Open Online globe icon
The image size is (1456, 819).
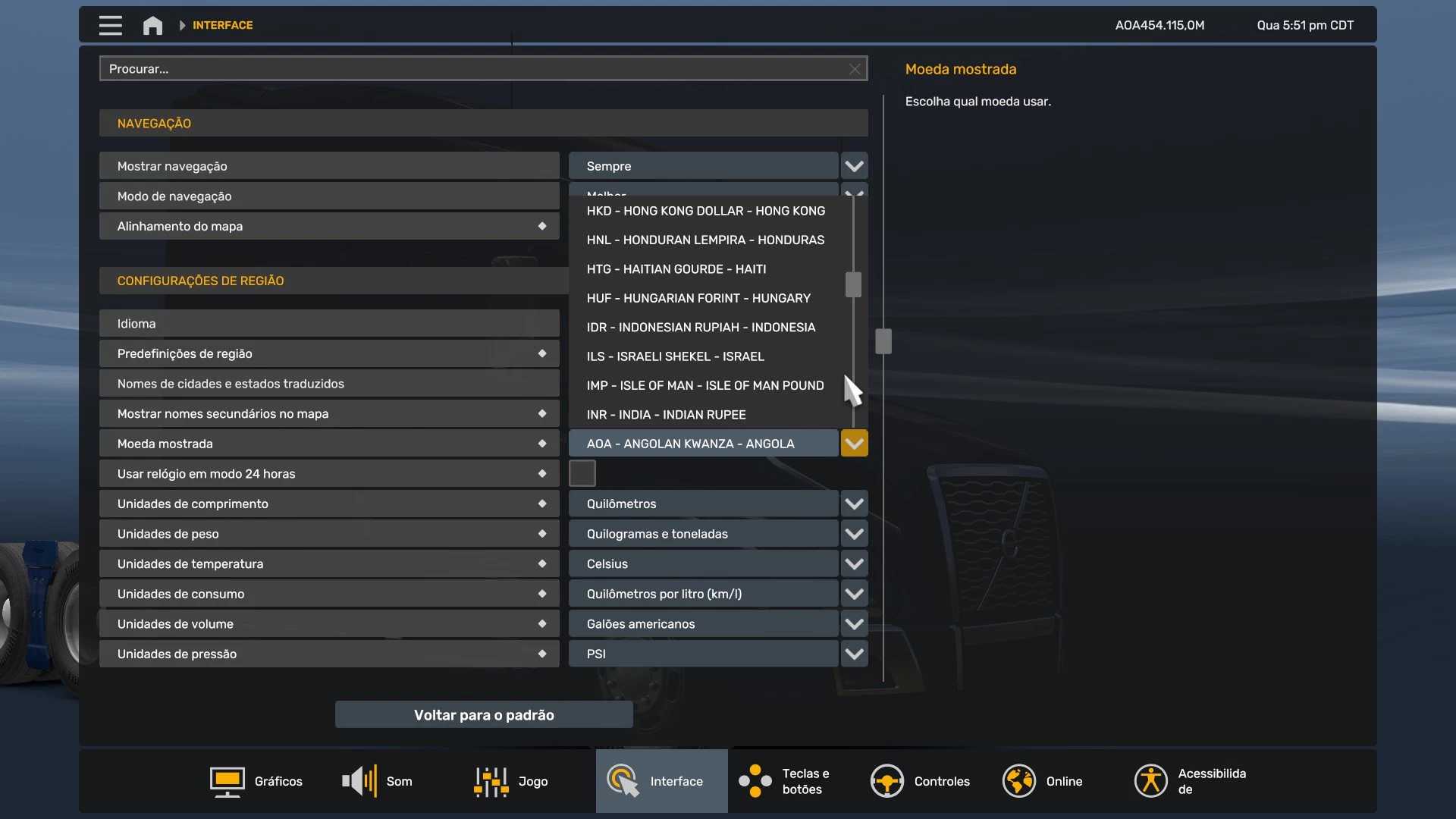[1018, 781]
